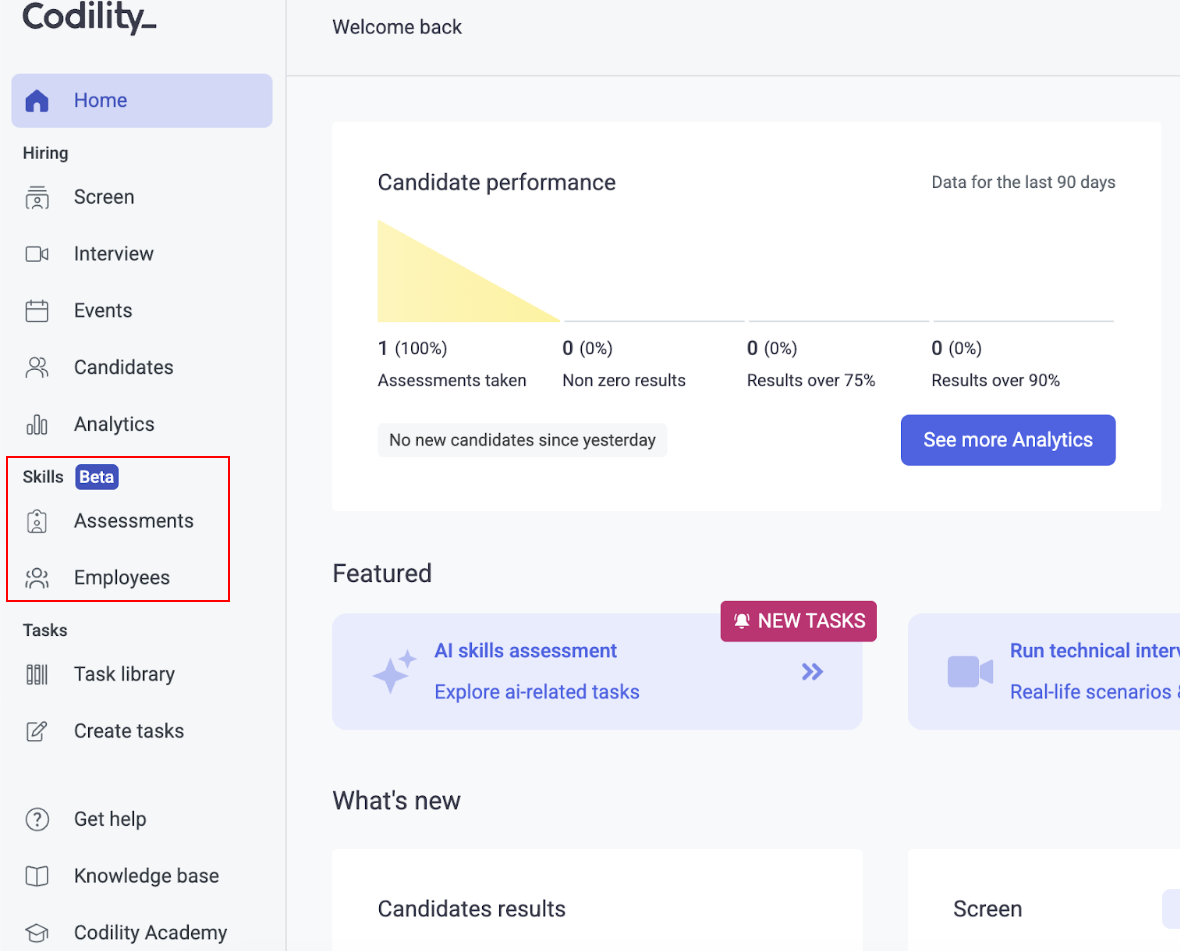Click the Candidates people icon
Screen dimensions: 1180x951
point(37,367)
